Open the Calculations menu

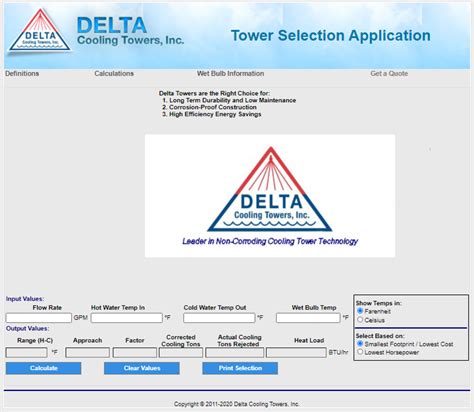pos(114,74)
